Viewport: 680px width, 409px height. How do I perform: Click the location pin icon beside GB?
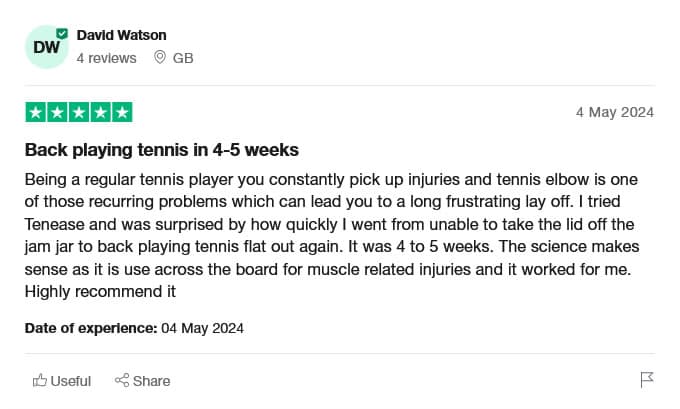tap(160, 57)
